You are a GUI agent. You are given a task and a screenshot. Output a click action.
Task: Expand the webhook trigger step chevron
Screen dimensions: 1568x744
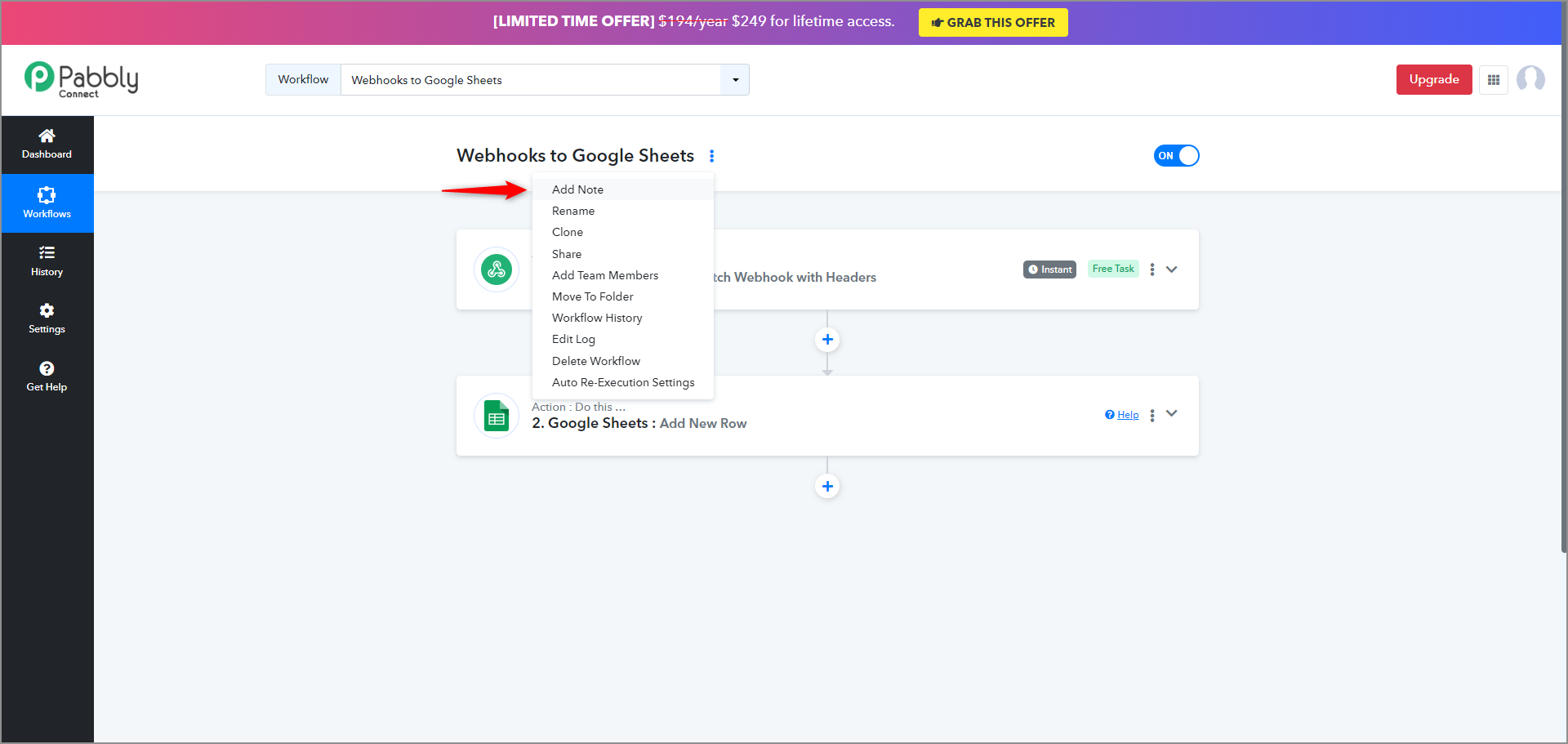(x=1172, y=270)
